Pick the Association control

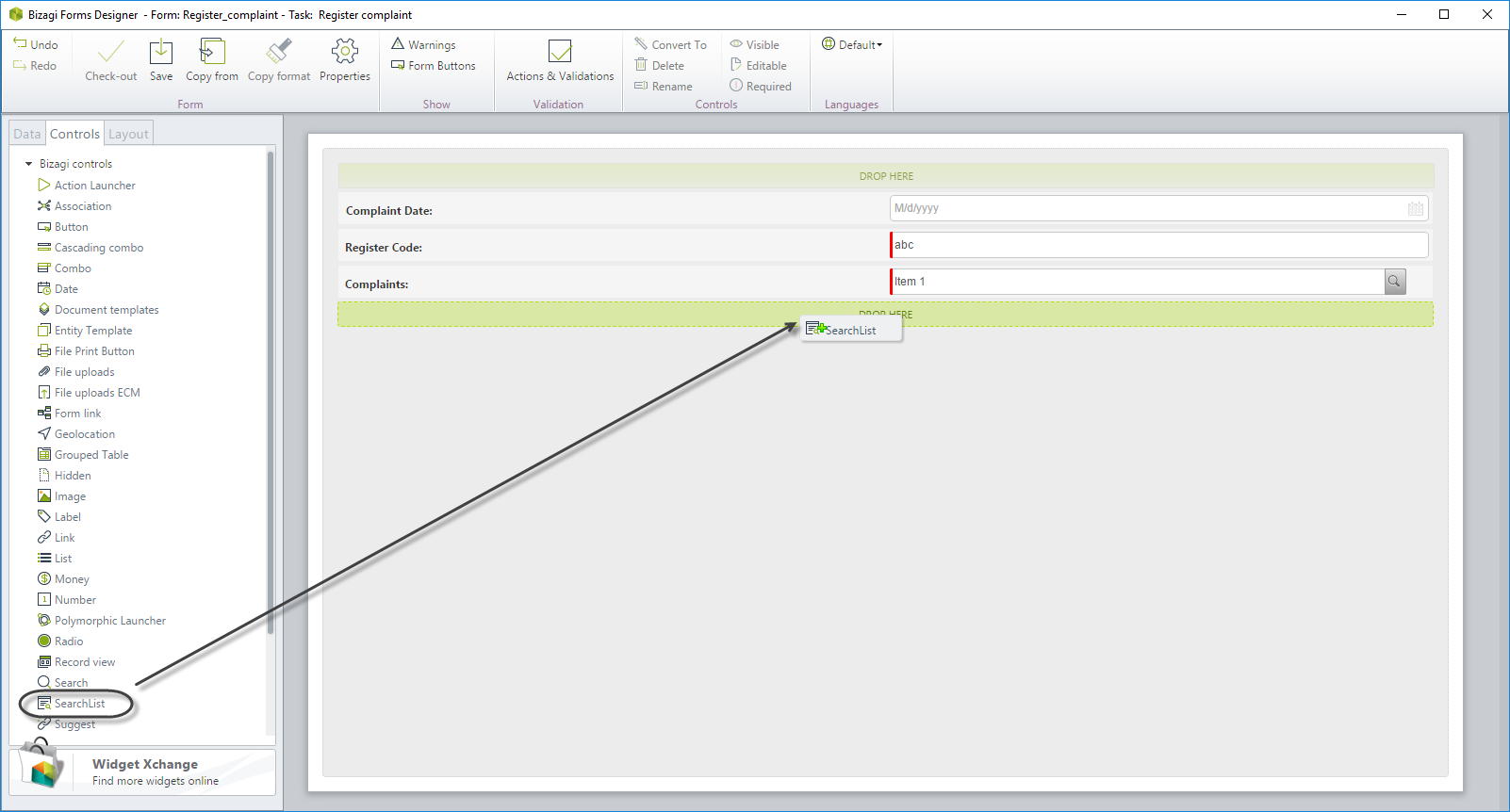[x=74, y=206]
